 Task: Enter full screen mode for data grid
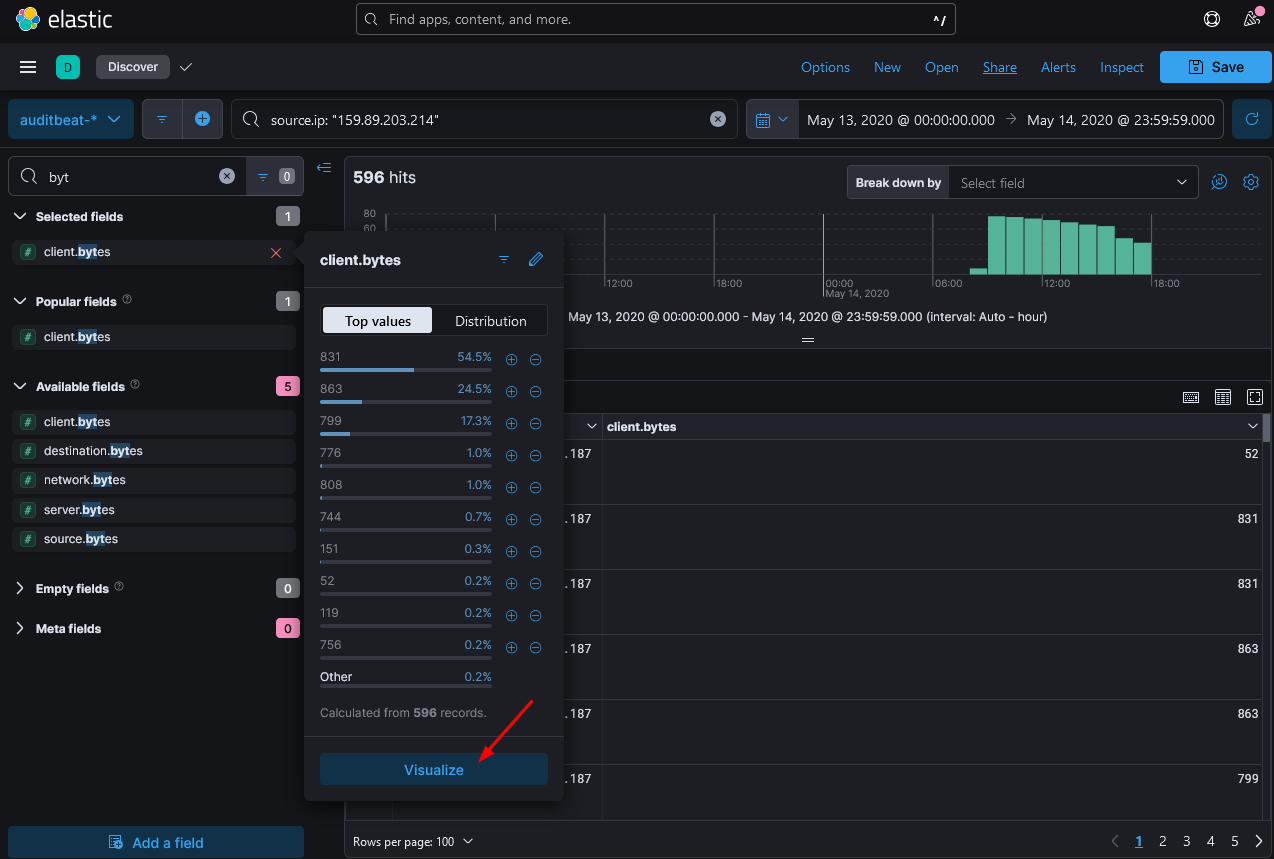click(x=1254, y=397)
